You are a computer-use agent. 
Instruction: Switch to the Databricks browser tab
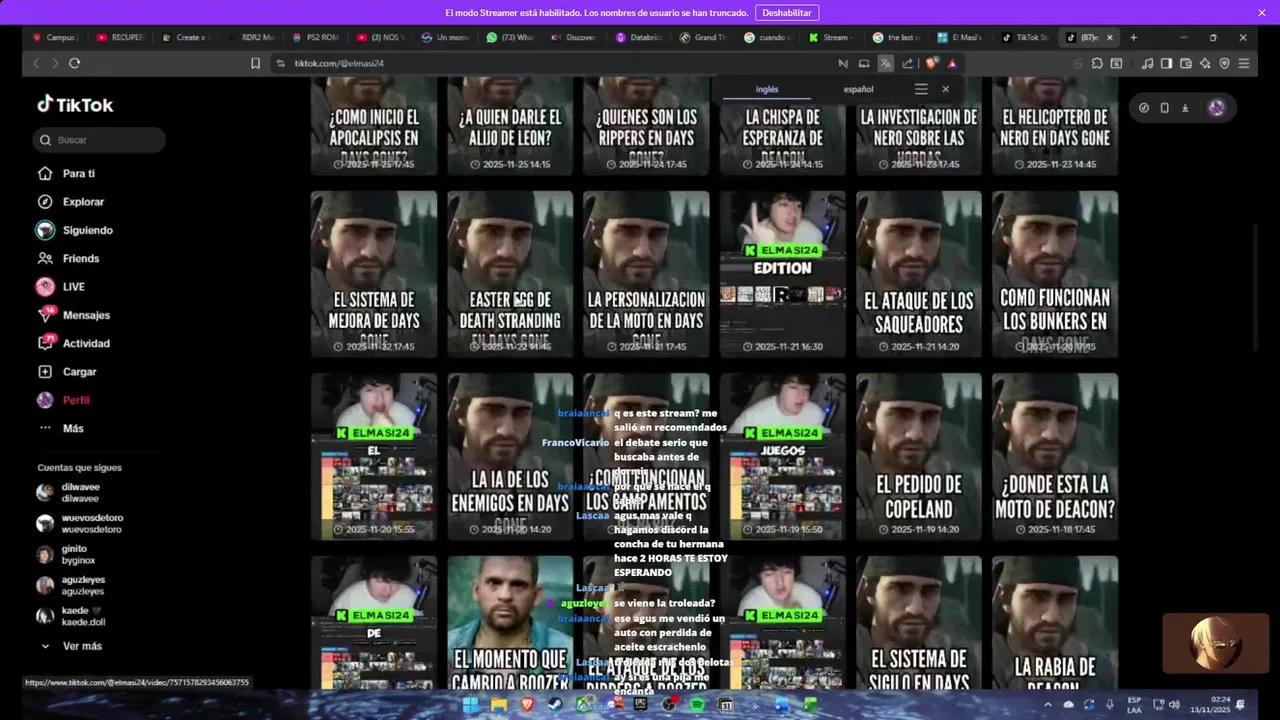[640, 37]
